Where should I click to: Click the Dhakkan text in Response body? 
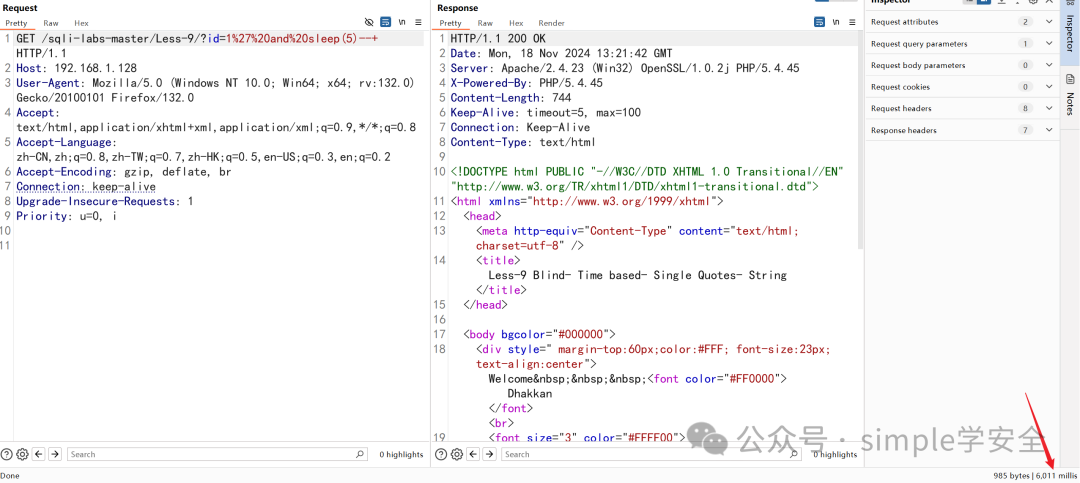click(530, 393)
